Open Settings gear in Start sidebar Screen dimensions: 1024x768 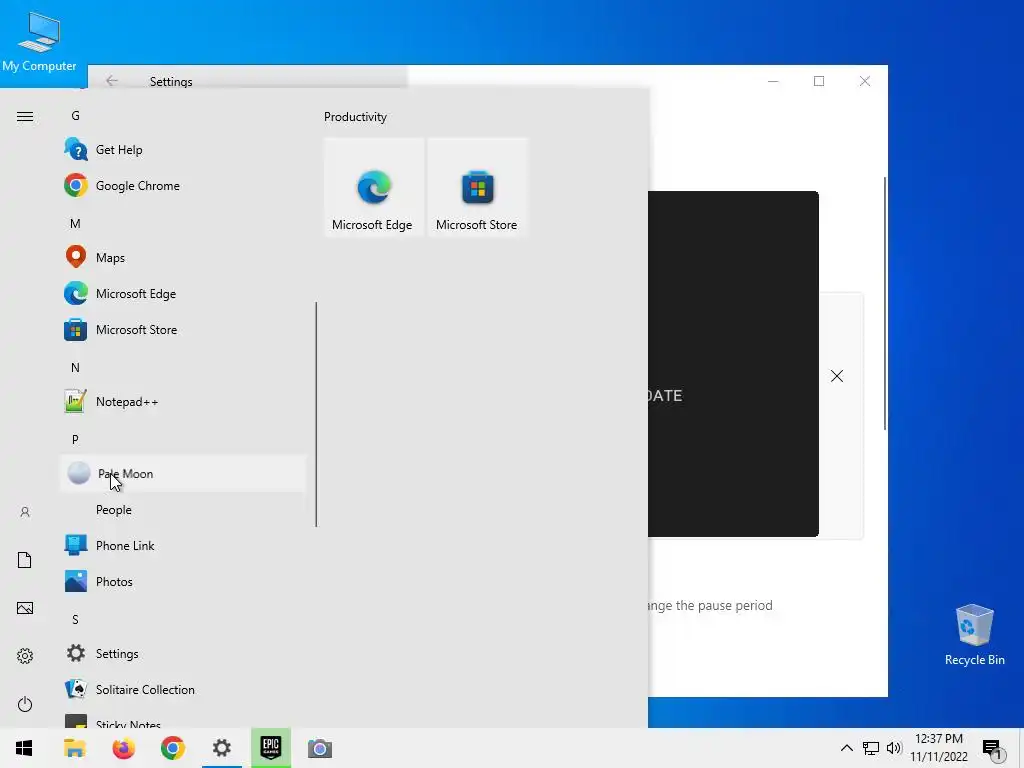pyautogui.click(x=25, y=656)
